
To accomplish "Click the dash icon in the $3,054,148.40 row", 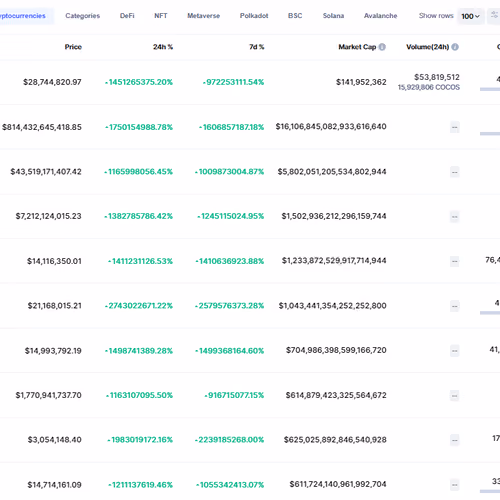I will point(455,440).
